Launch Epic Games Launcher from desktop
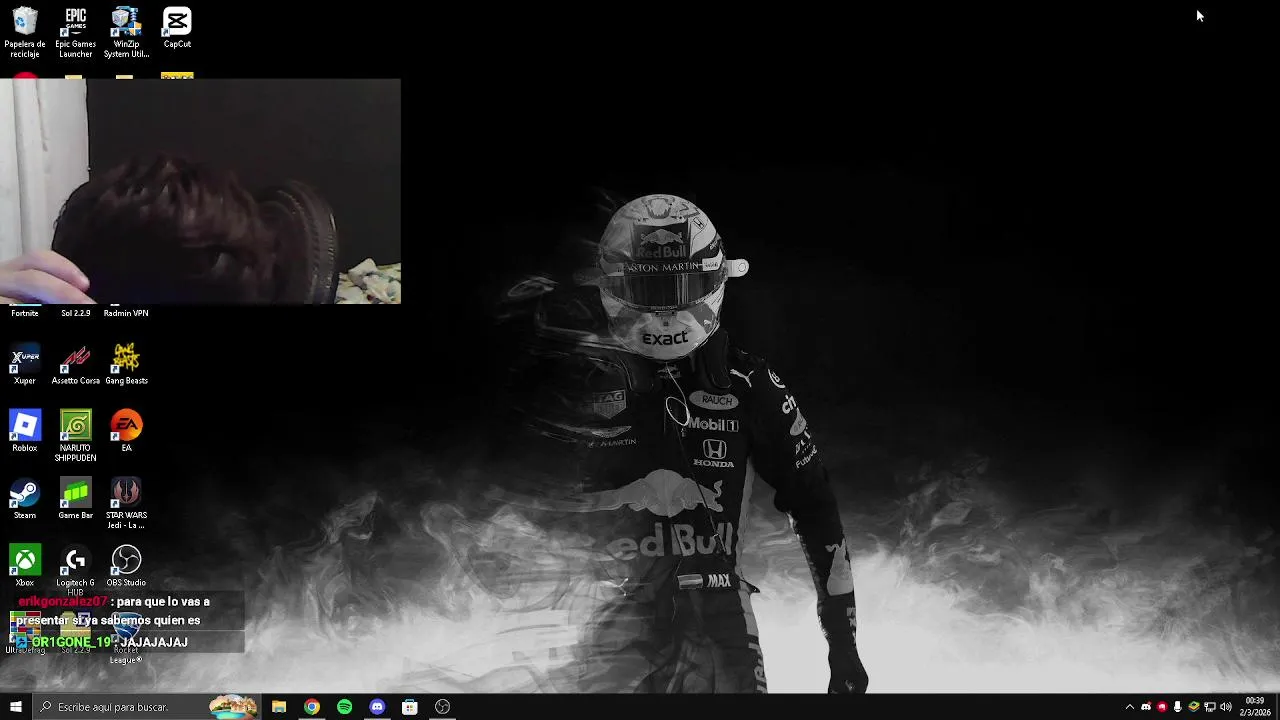This screenshot has width=1280, height=720. click(x=75, y=33)
